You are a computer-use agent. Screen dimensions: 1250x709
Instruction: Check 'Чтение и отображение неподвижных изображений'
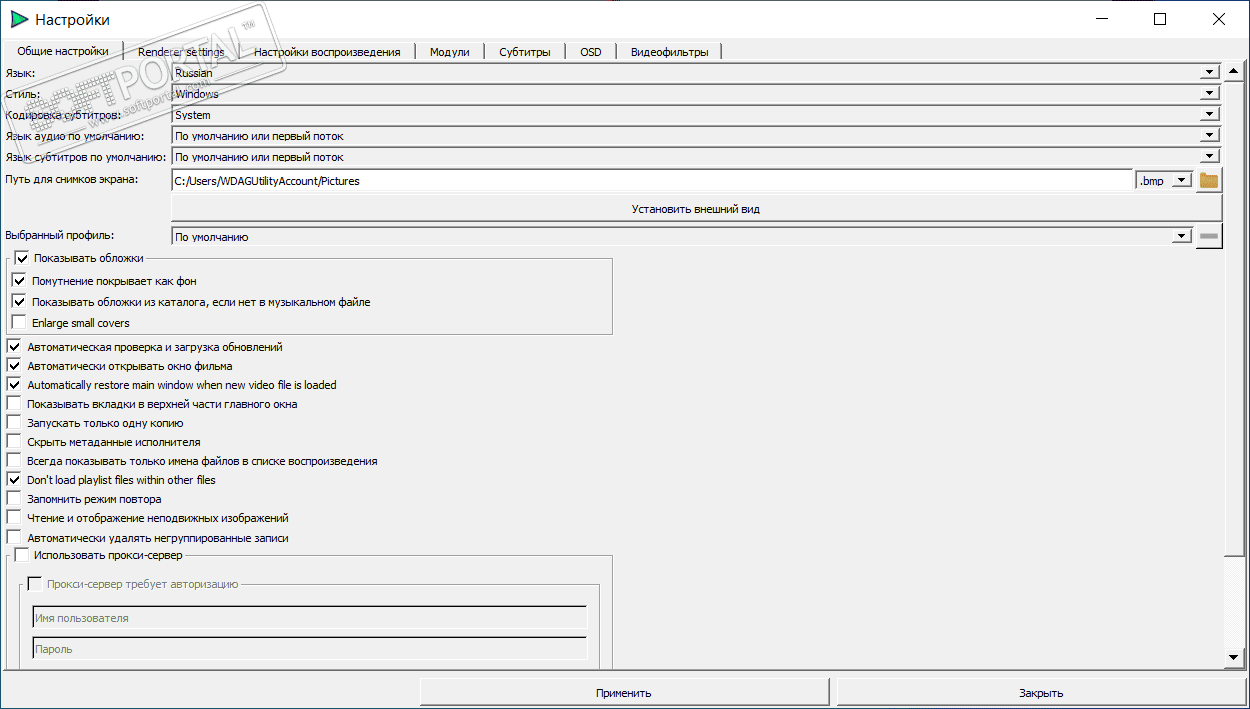pyautogui.click(x=14, y=518)
